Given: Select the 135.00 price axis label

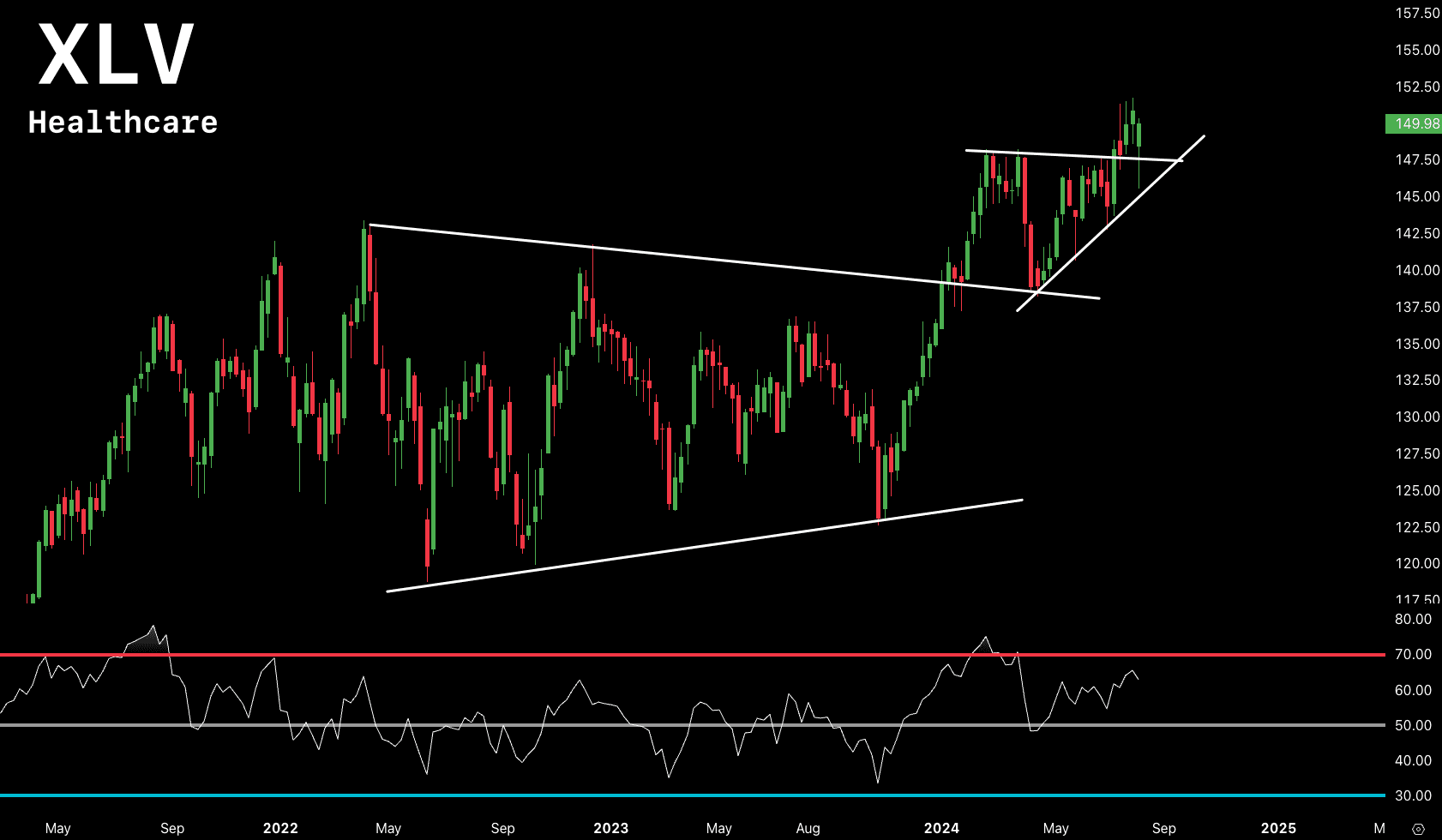Looking at the screenshot, I should [1417, 344].
